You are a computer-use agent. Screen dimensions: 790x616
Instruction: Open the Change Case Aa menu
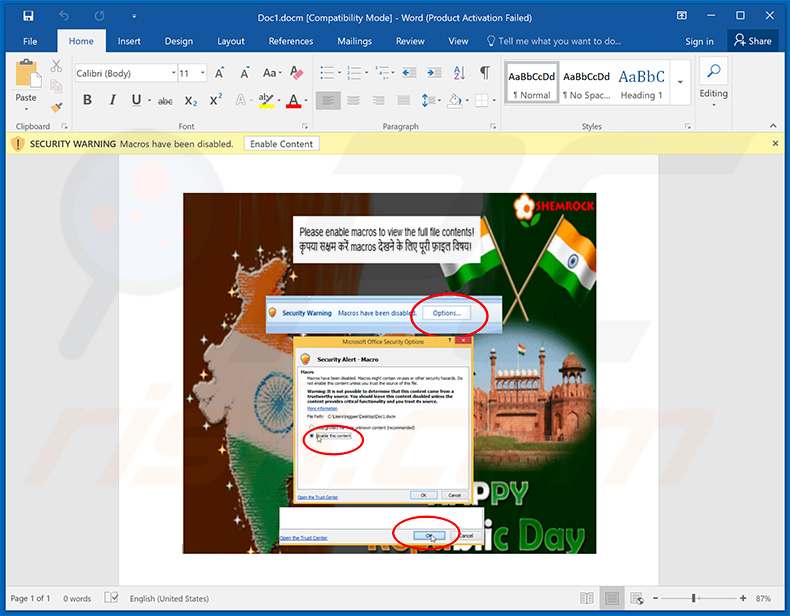[x=272, y=74]
